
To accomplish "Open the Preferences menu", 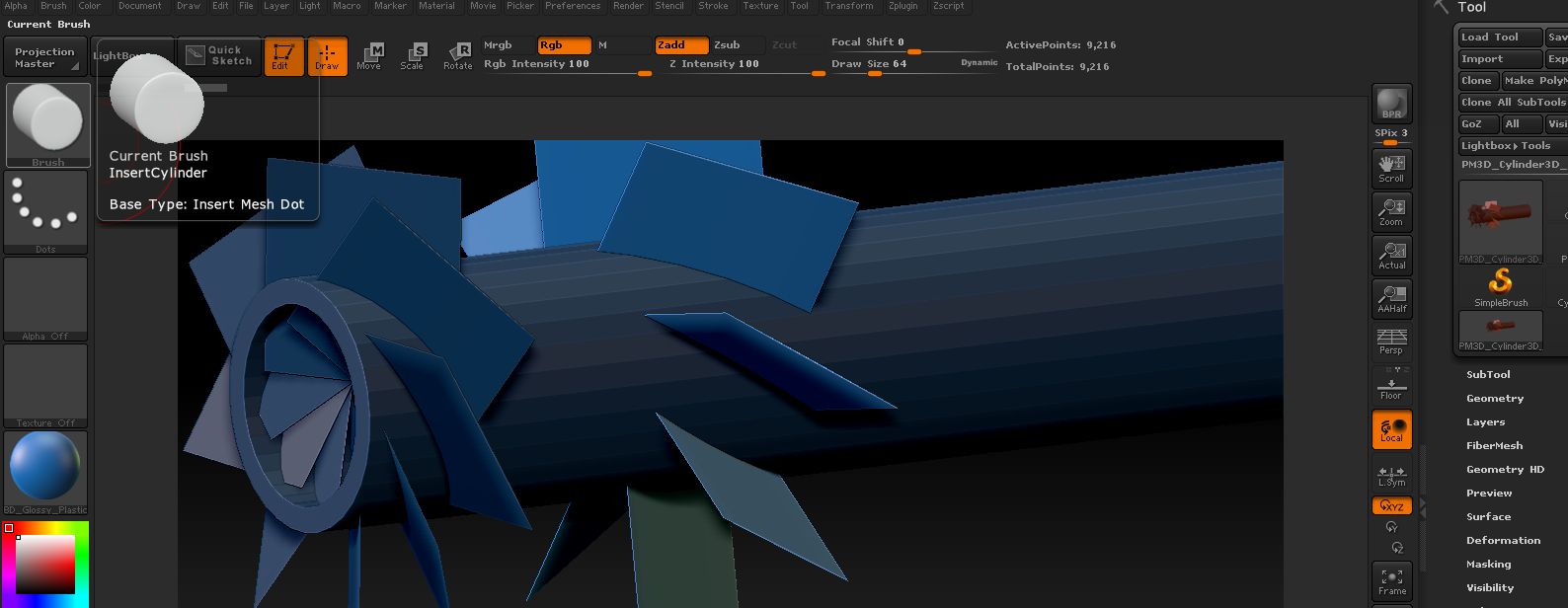I will click(x=573, y=6).
